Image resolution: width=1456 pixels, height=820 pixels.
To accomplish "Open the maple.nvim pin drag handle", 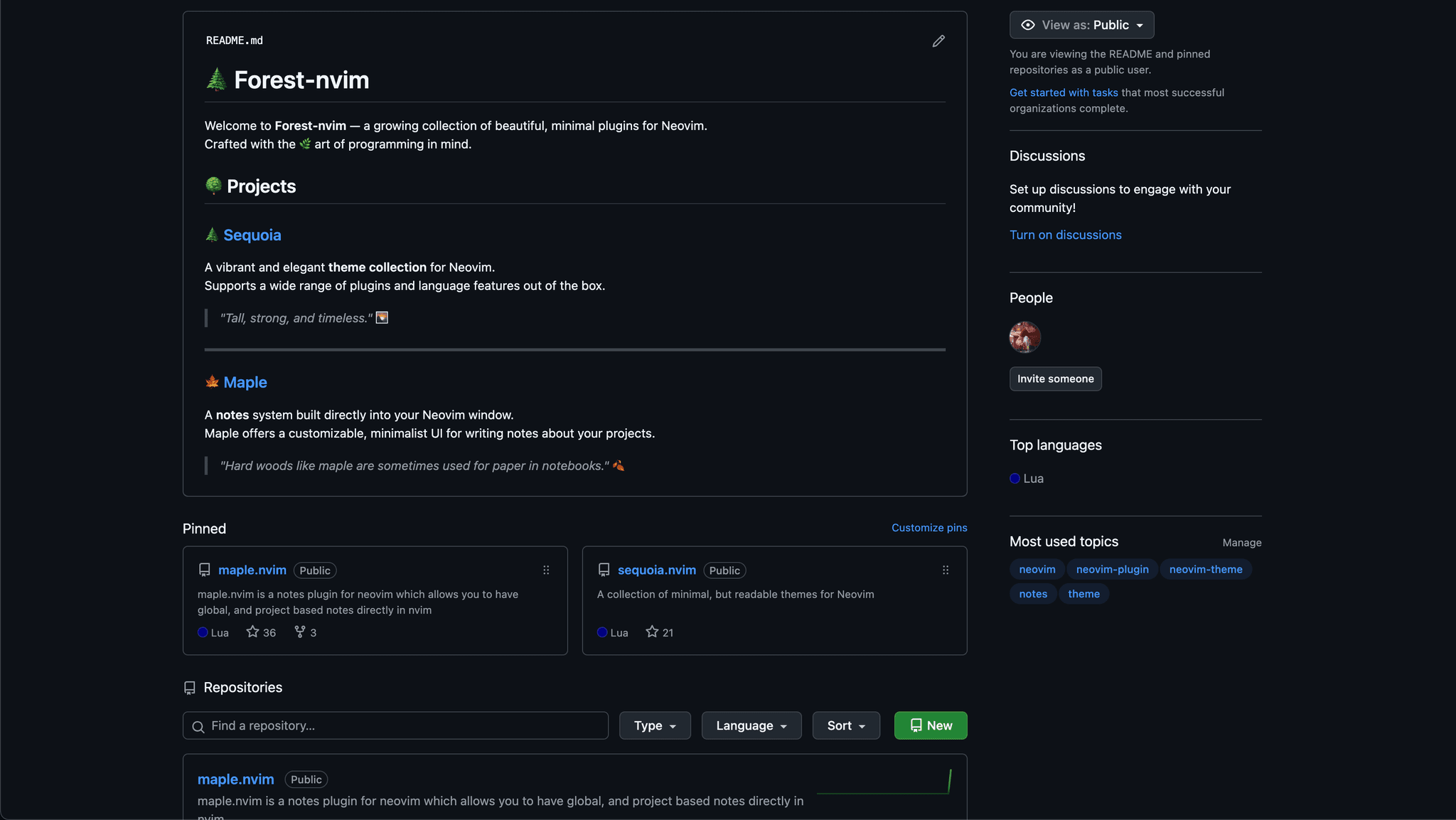I will pyautogui.click(x=546, y=570).
